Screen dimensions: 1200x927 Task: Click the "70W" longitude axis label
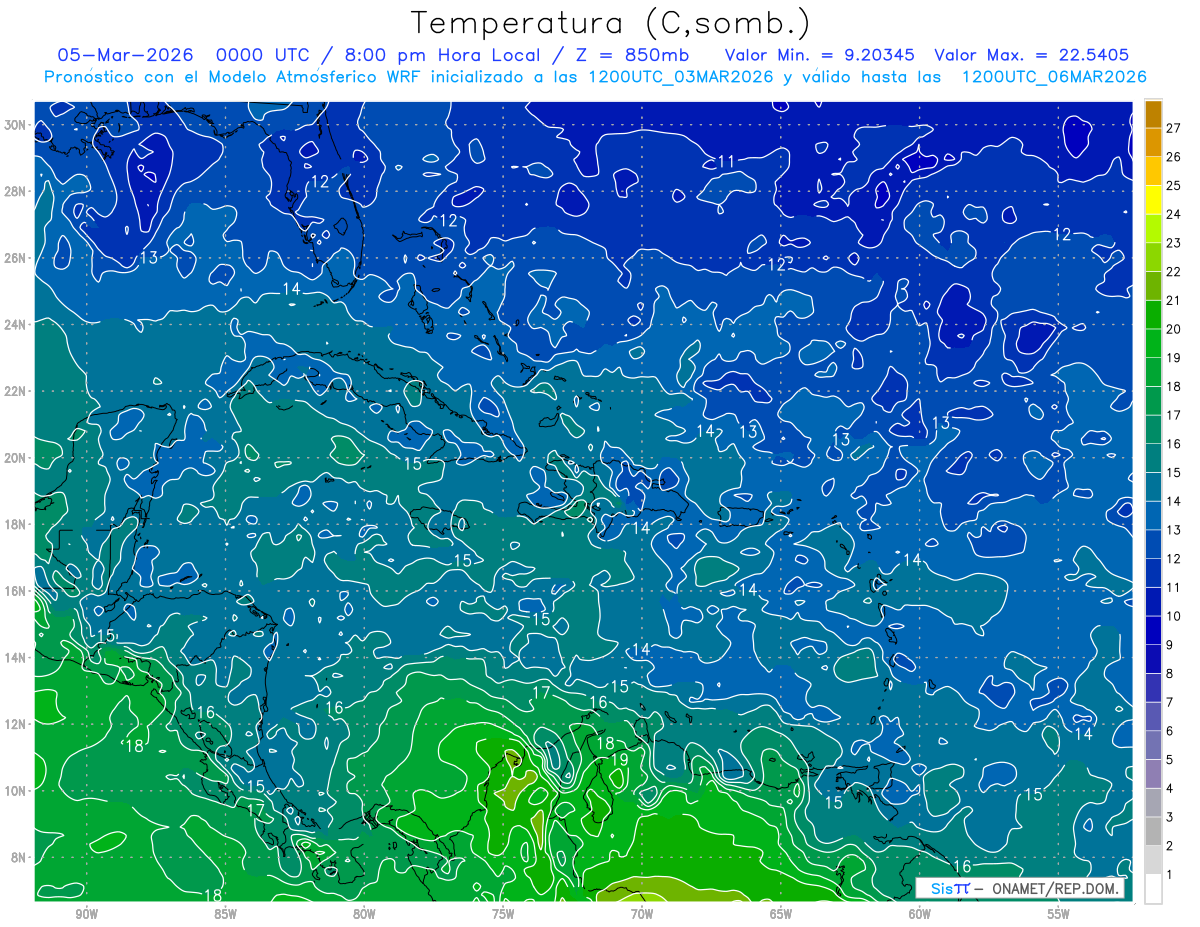(x=642, y=914)
